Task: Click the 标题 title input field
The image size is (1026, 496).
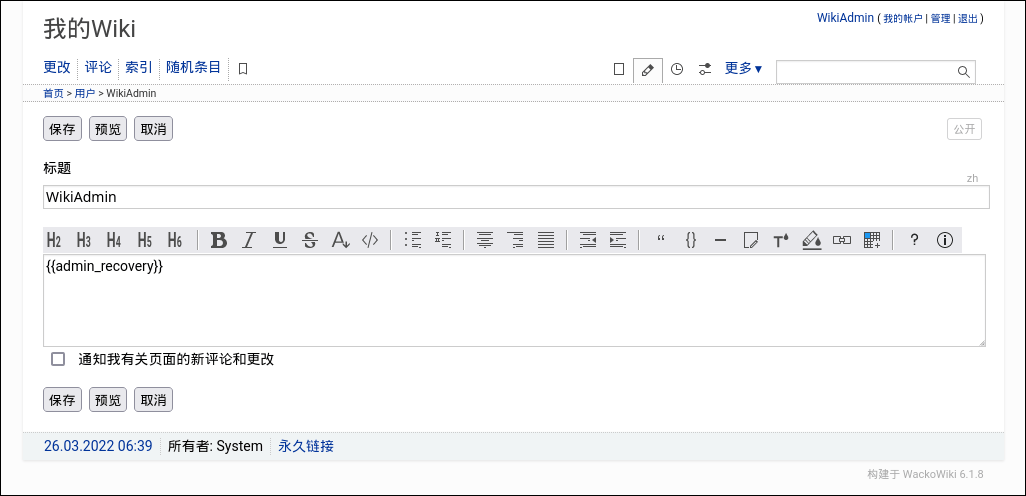Action: click(x=516, y=197)
